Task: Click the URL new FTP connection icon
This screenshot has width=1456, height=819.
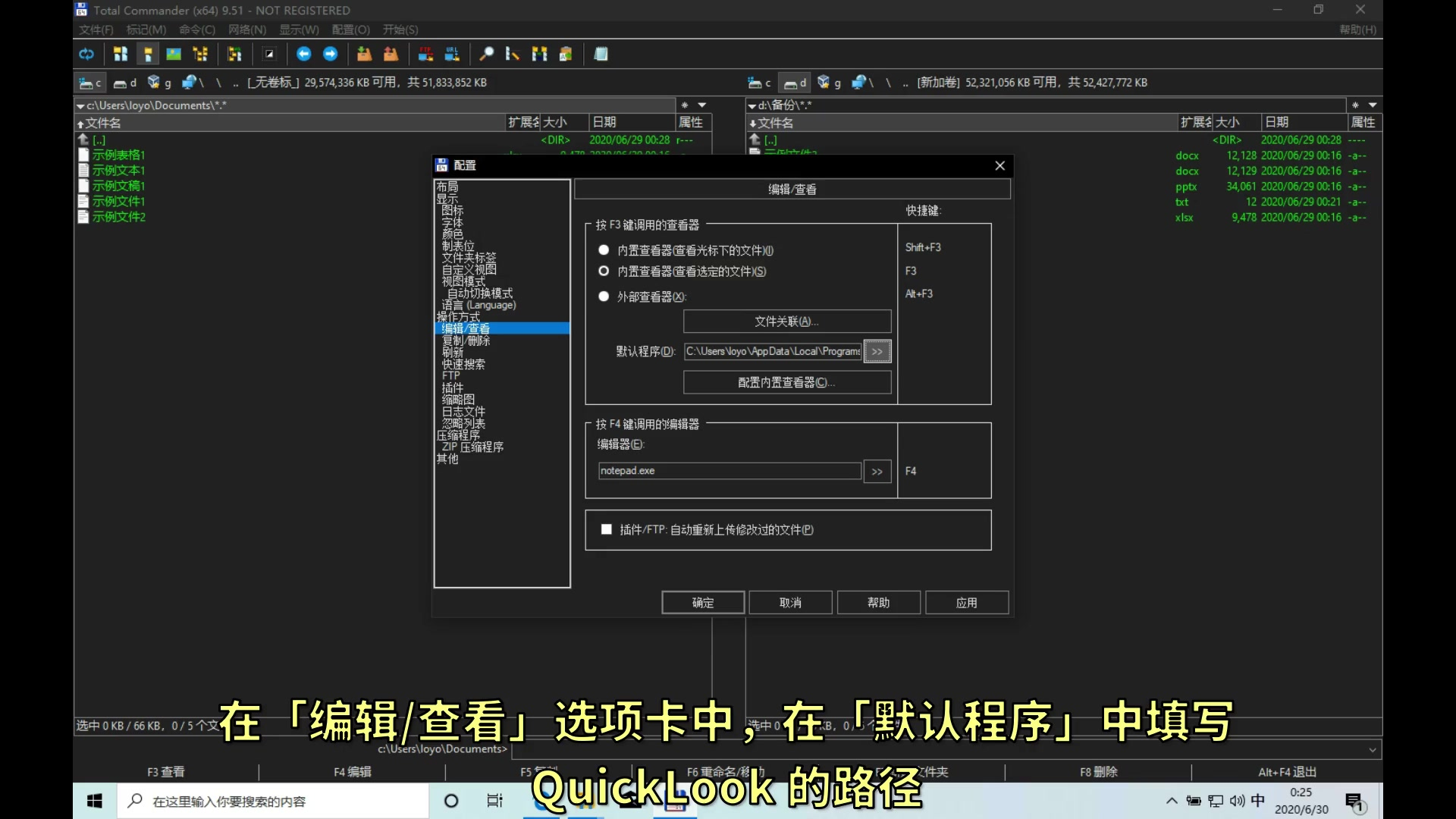Action: 452,54
